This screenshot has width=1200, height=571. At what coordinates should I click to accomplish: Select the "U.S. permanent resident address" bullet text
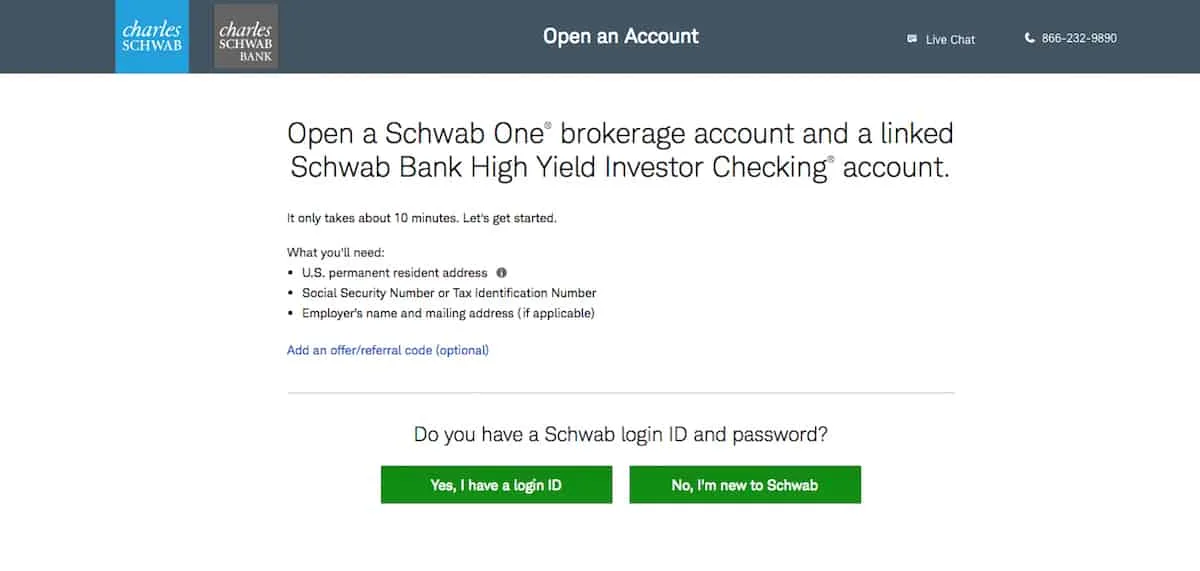click(395, 272)
